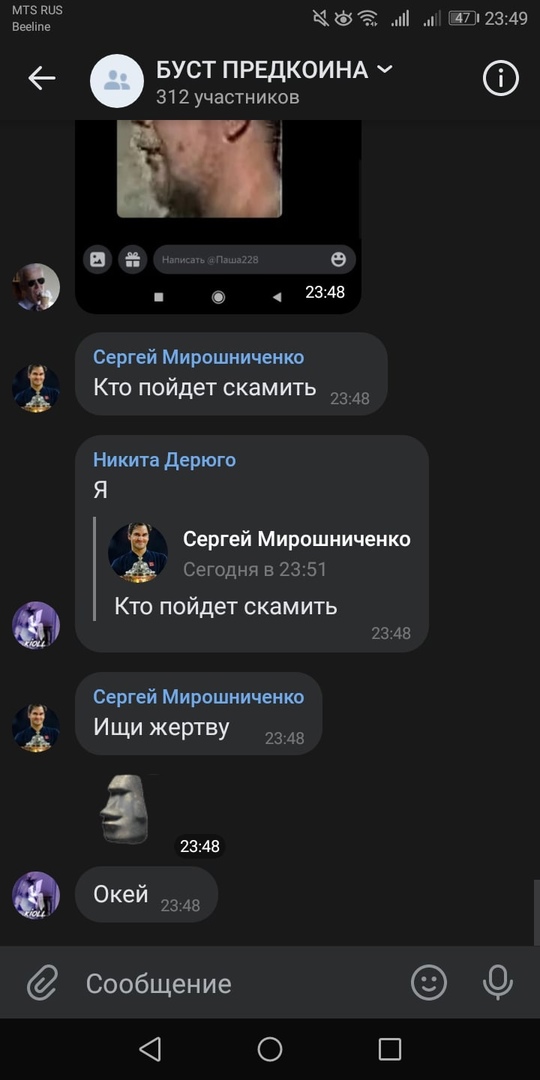Open the emoji smiley picker

point(429,982)
